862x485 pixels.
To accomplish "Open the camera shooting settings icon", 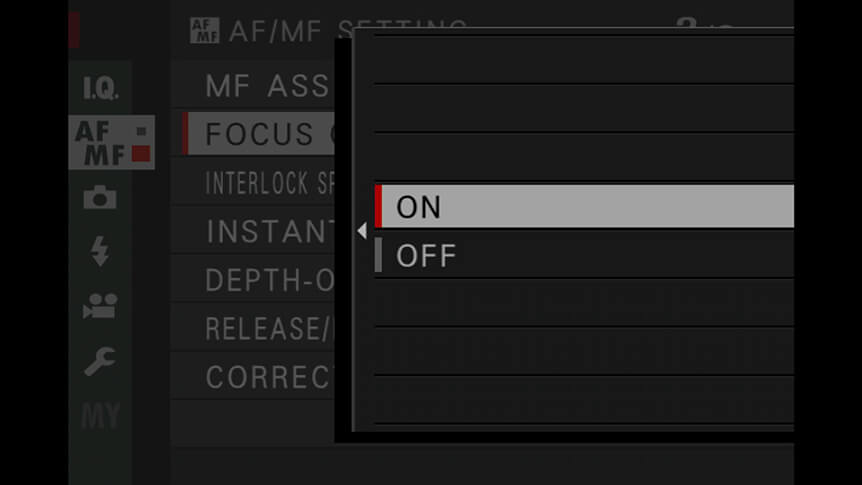I will [100, 197].
